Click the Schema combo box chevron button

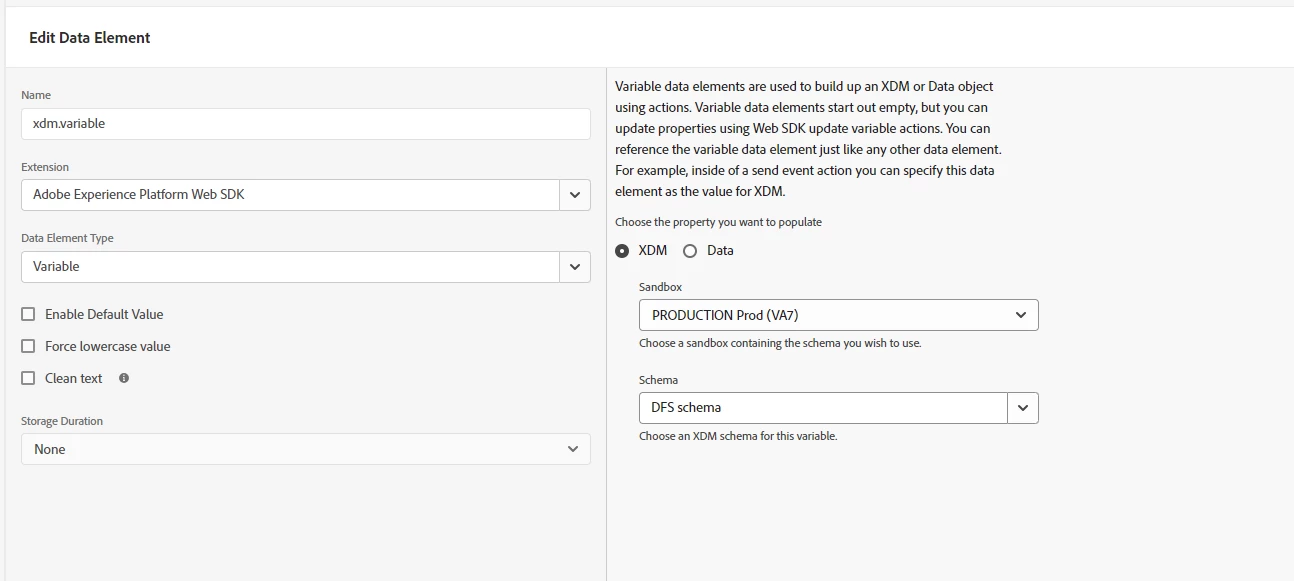(1023, 408)
